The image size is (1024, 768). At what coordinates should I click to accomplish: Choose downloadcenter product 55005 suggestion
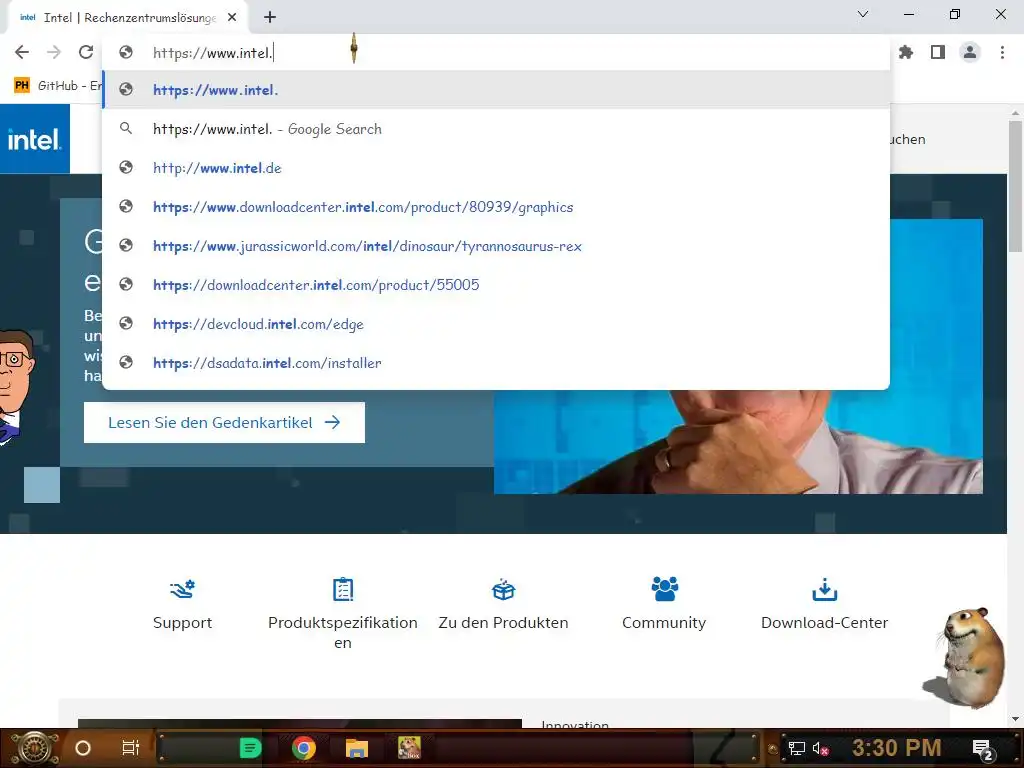pyautogui.click(x=496, y=285)
